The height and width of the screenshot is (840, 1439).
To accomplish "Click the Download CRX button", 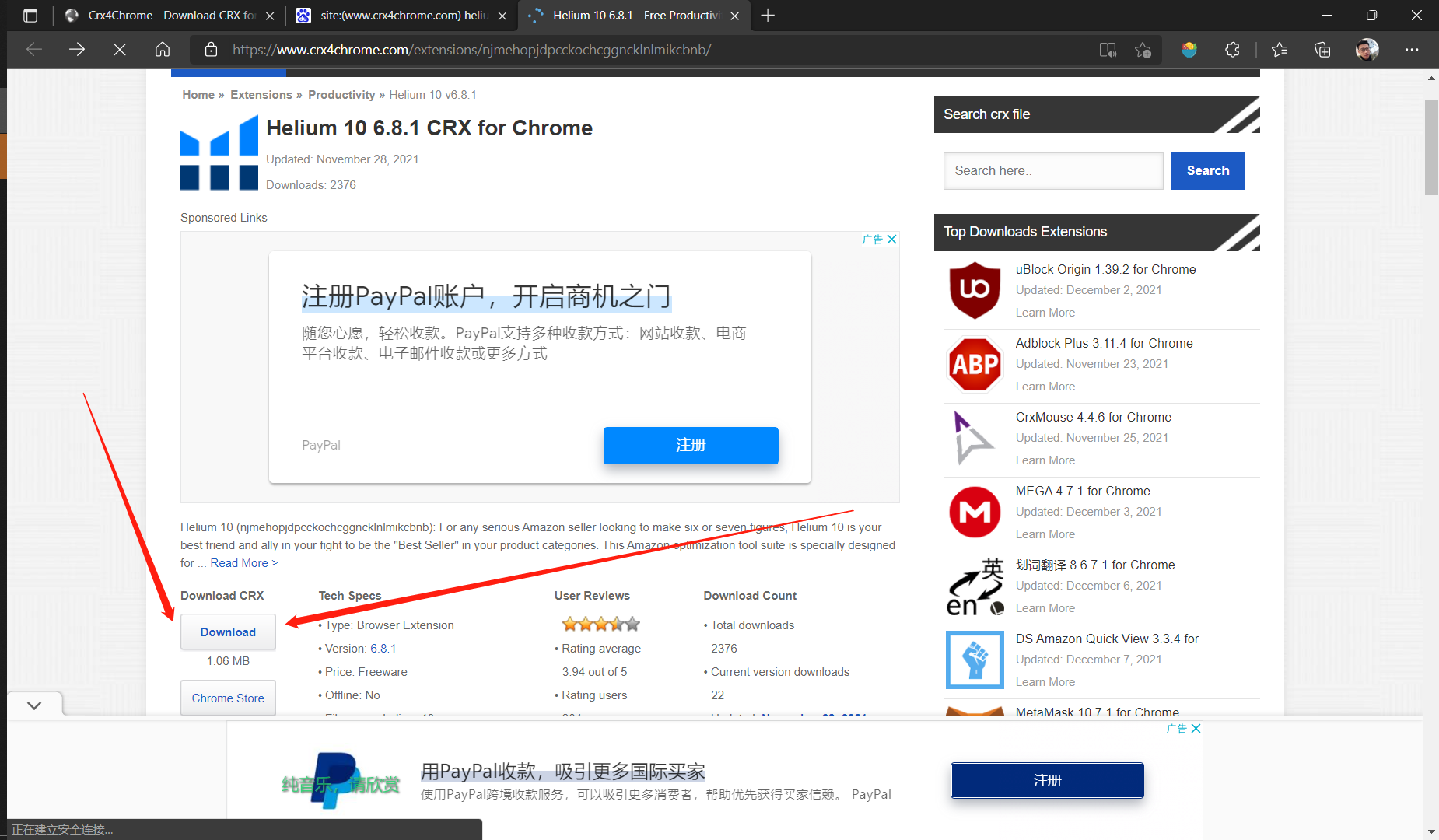I will click(228, 632).
